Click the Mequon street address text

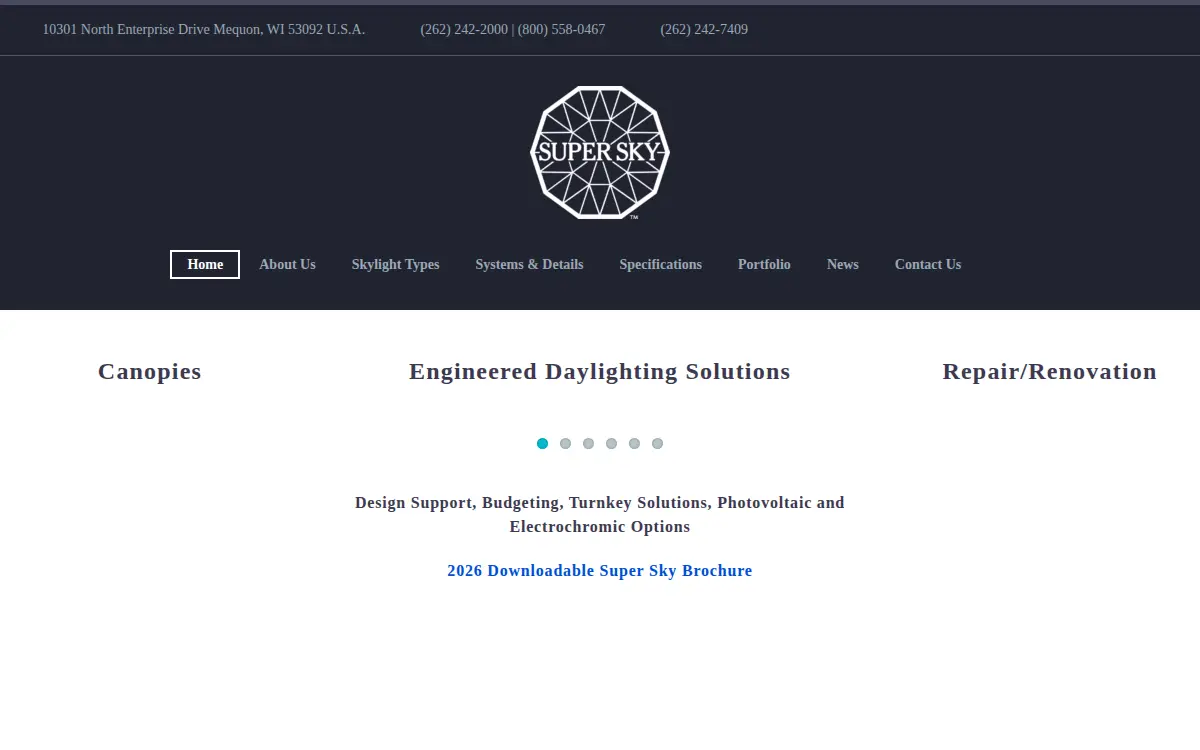204,29
